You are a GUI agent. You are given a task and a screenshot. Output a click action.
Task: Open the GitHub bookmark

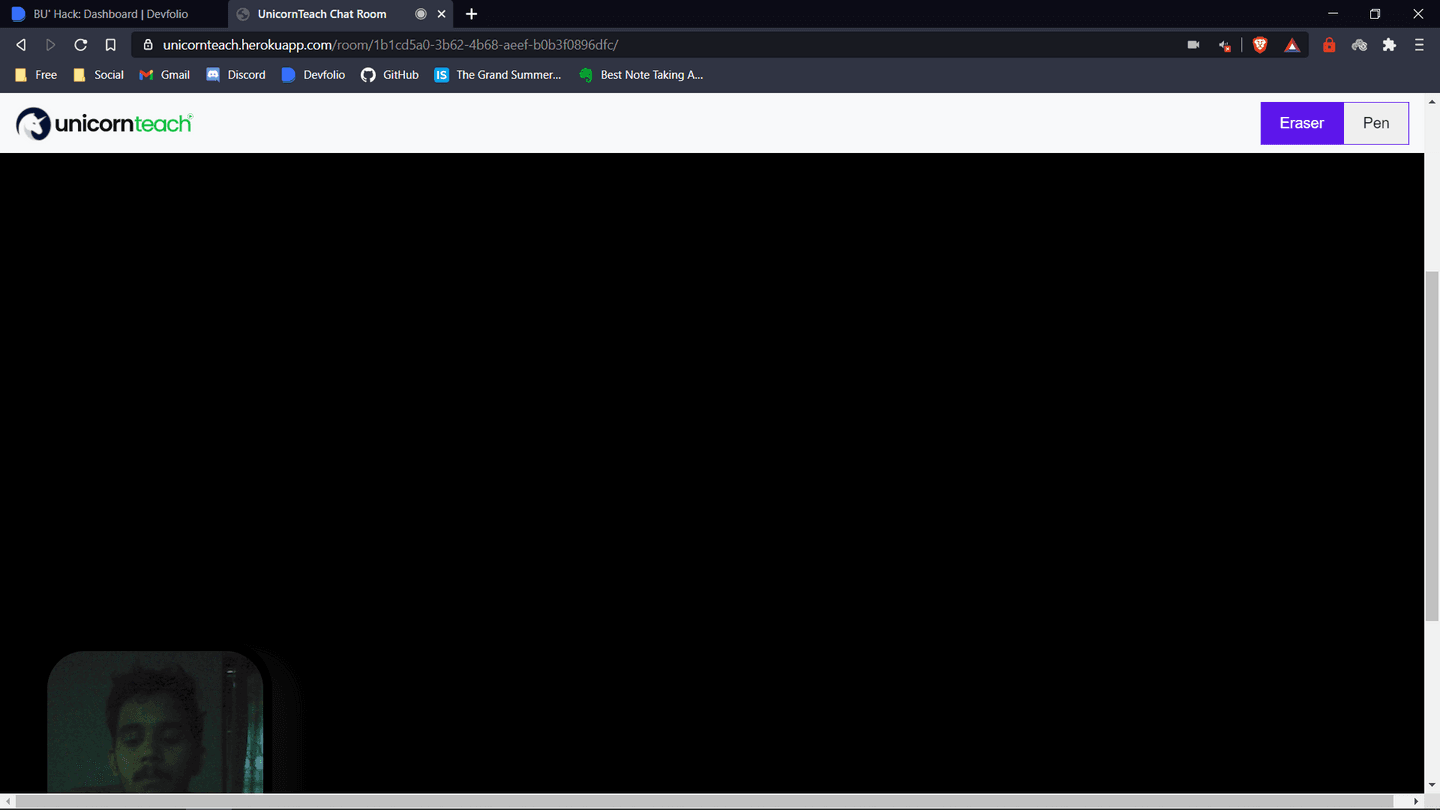(390, 75)
